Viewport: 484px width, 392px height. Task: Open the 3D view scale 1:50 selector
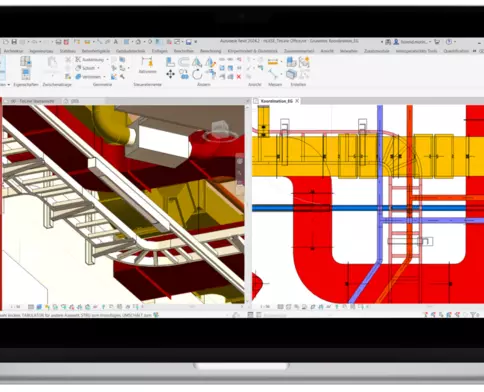pos(15,307)
